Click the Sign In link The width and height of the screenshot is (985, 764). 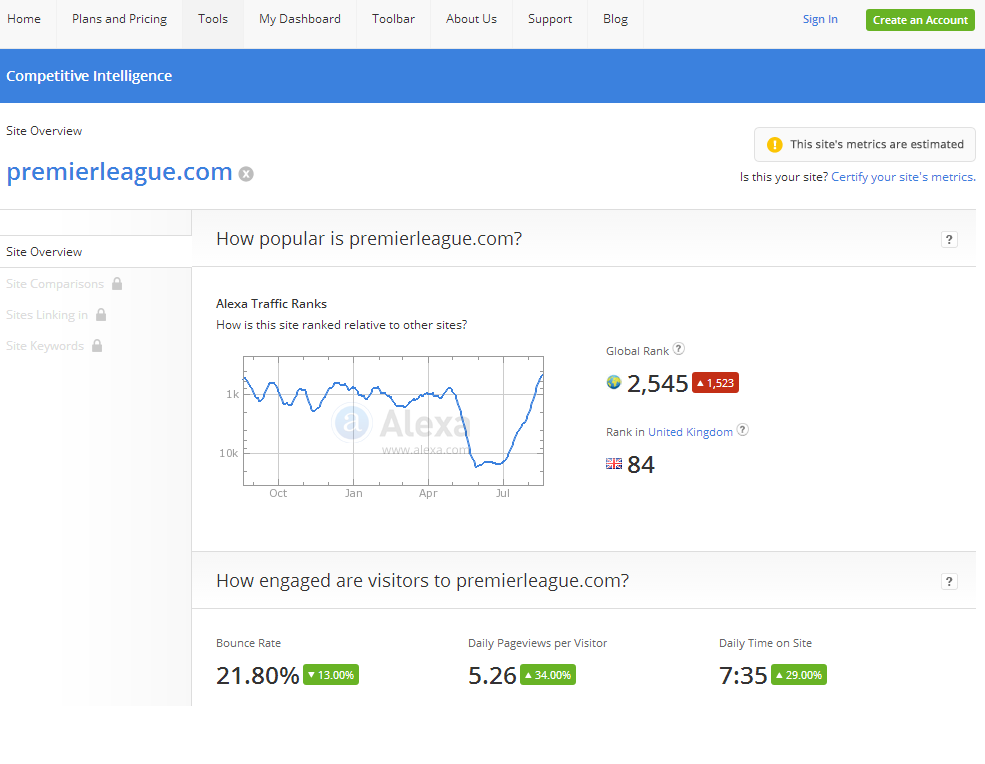pyautogui.click(x=820, y=19)
